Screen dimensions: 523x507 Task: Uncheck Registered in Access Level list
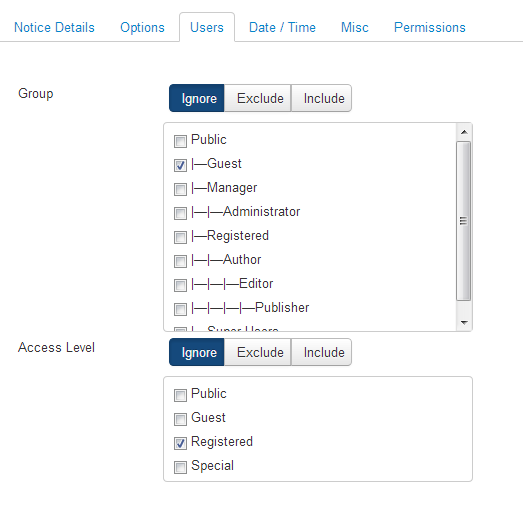pos(180,443)
